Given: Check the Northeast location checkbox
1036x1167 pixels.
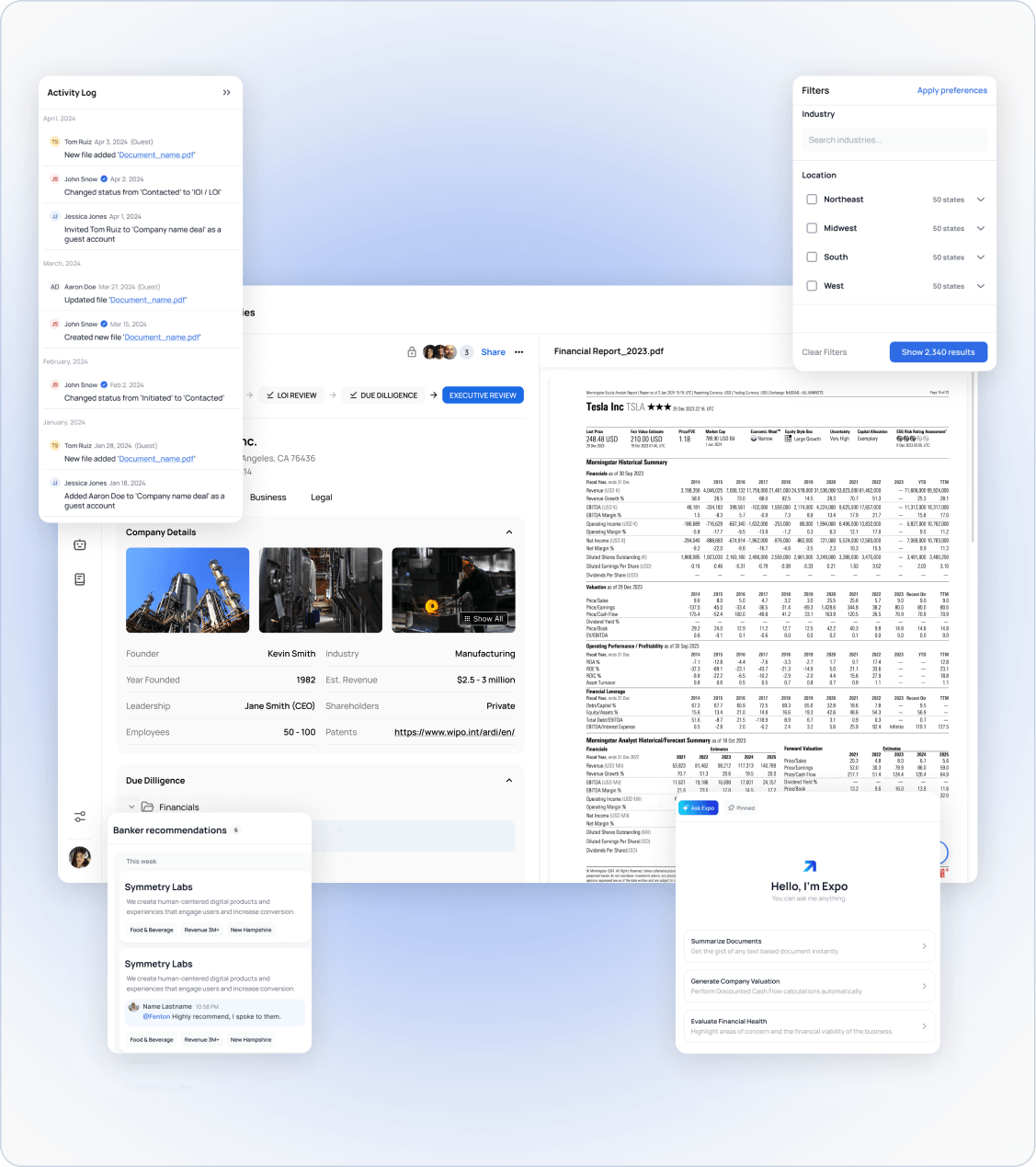Looking at the screenshot, I should pos(812,199).
